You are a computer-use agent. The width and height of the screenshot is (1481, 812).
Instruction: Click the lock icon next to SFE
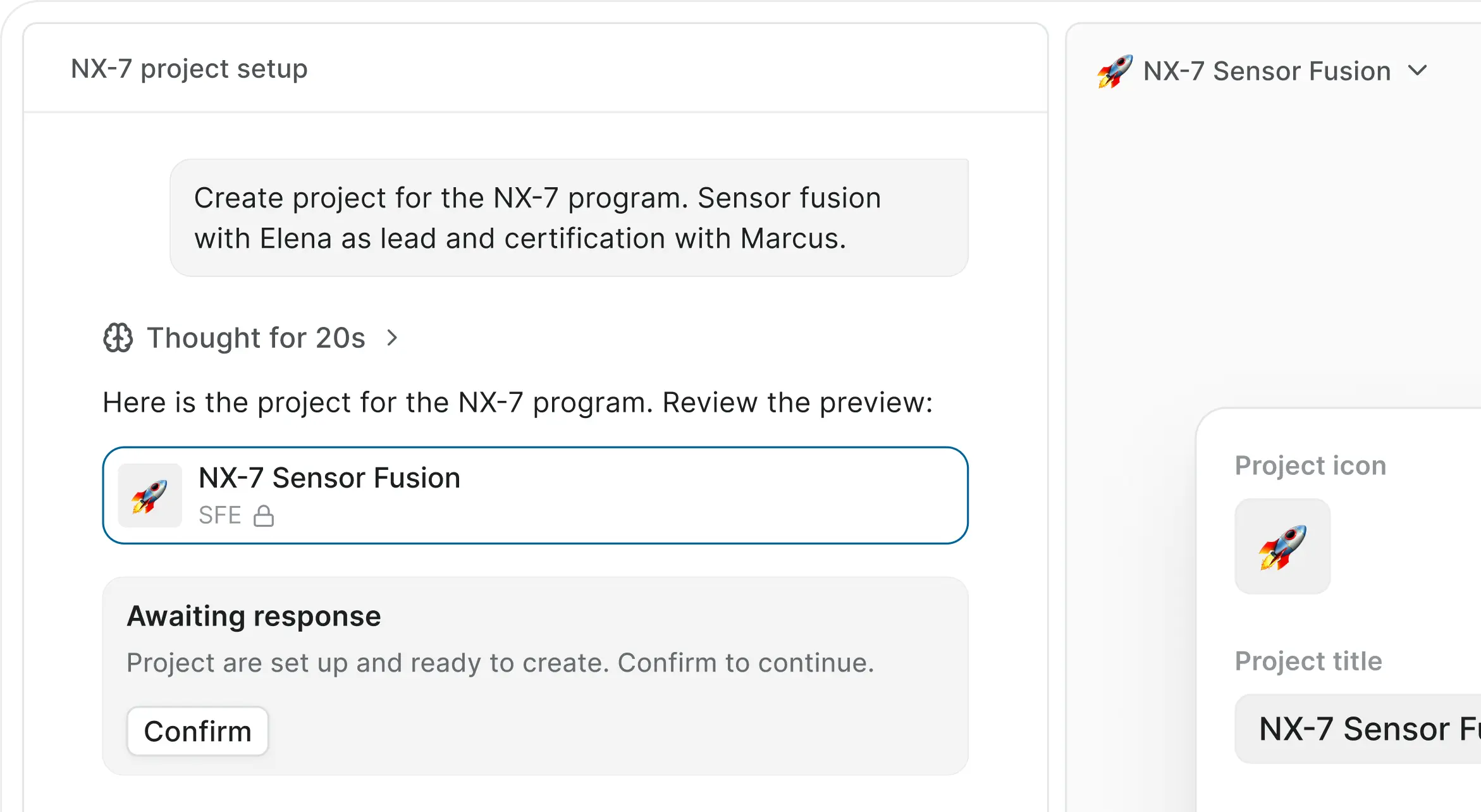pos(264,516)
